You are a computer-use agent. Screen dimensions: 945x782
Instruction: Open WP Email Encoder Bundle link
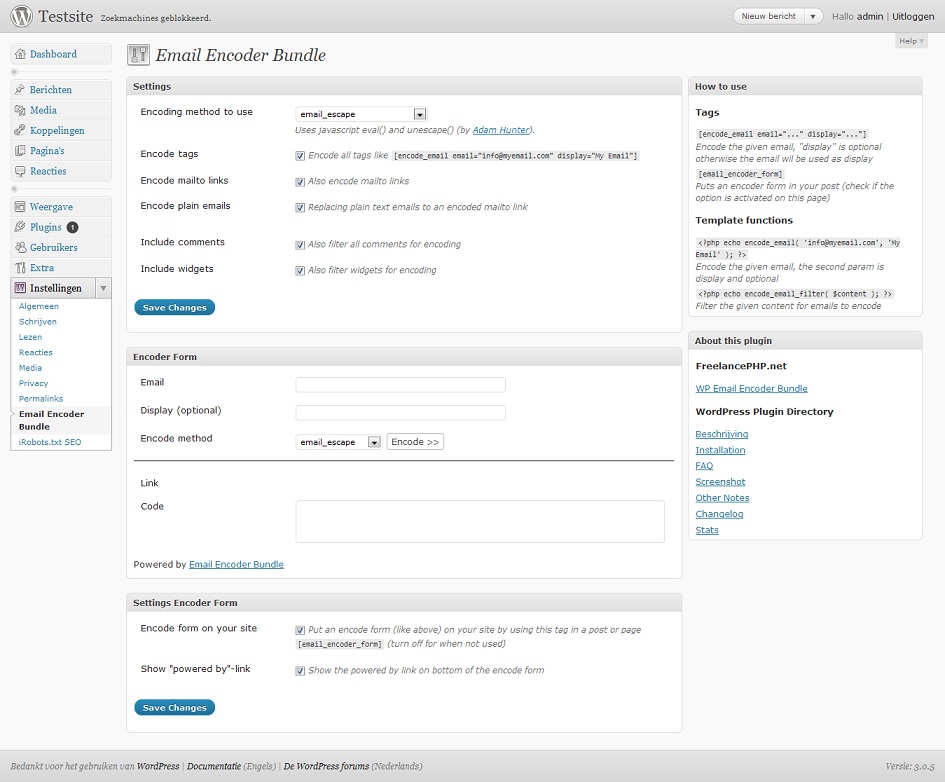tap(751, 389)
